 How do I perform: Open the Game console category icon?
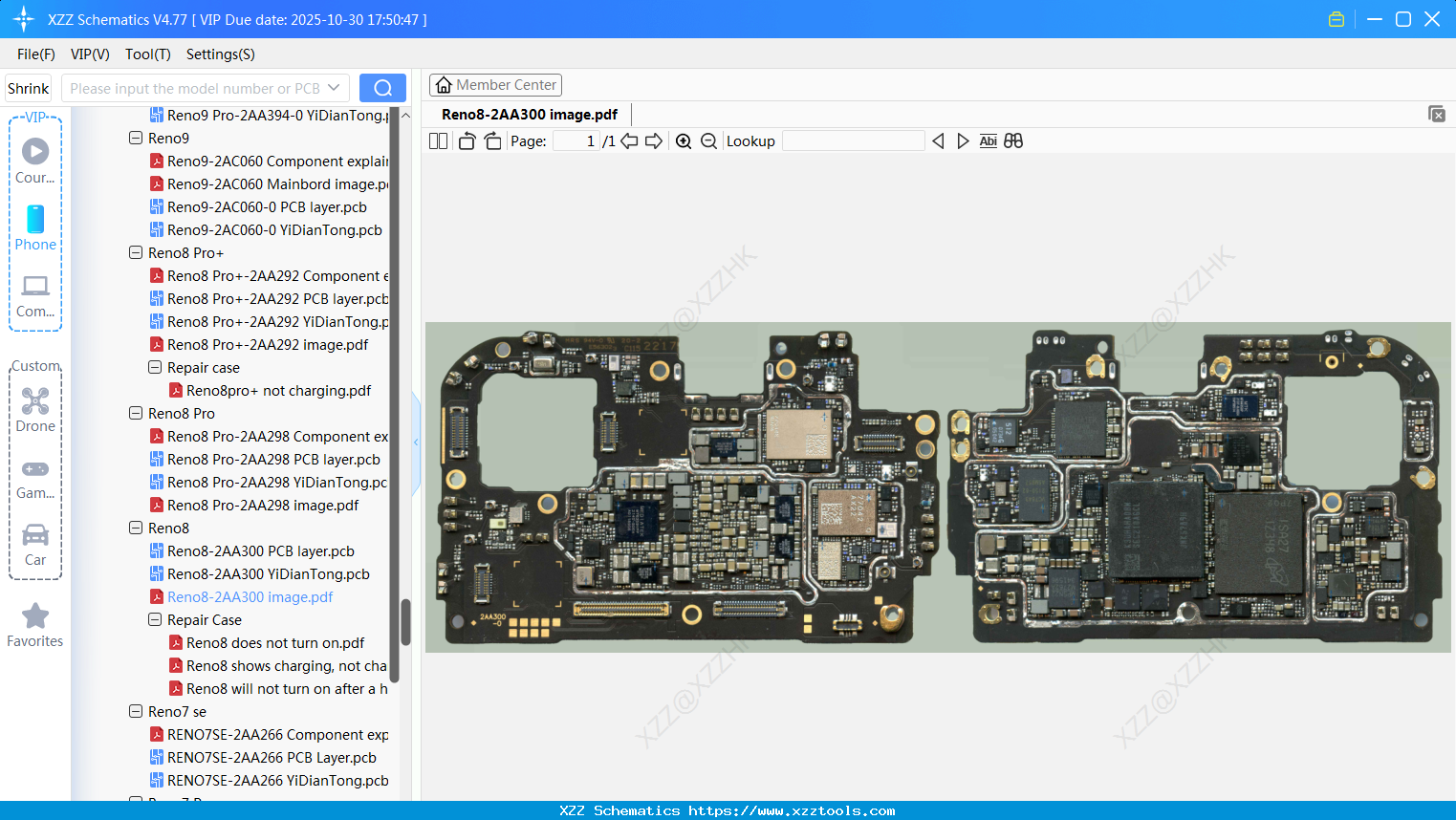(x=35, y=478)
